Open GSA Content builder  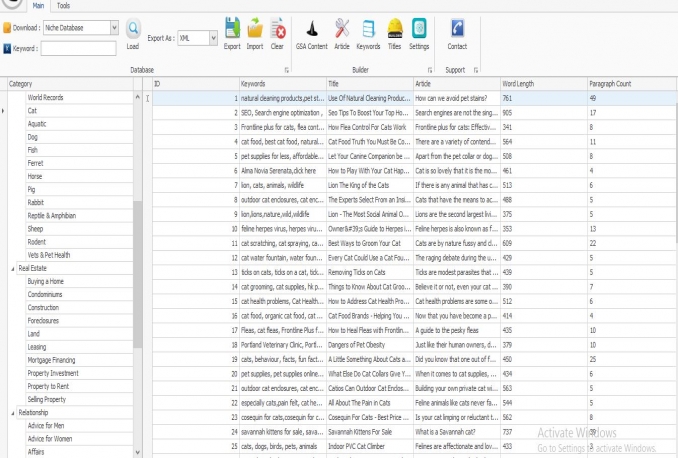311,30
